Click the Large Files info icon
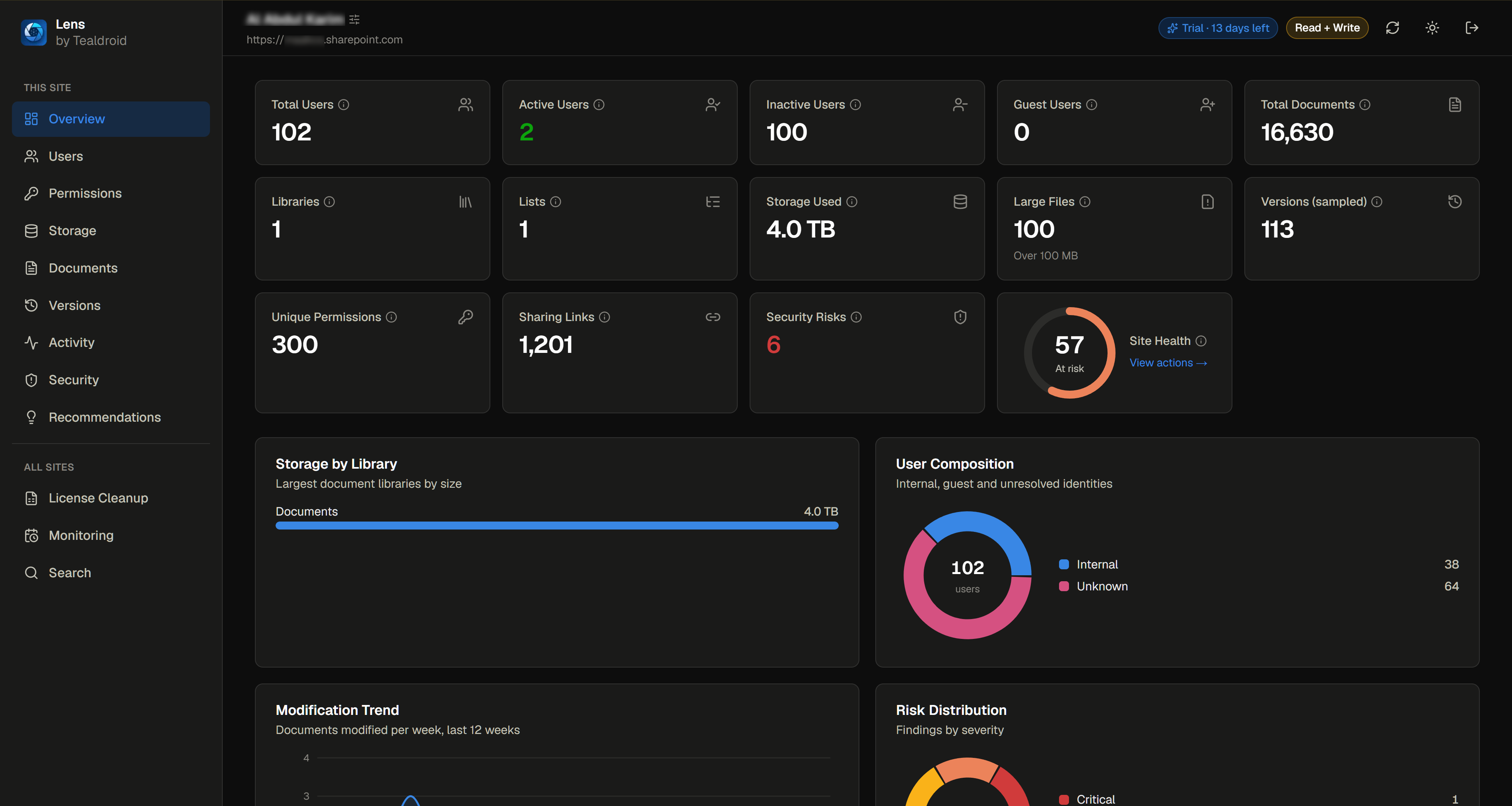Image resolution: width=1512 pixels, height=806 pixels. [1085, 201]
